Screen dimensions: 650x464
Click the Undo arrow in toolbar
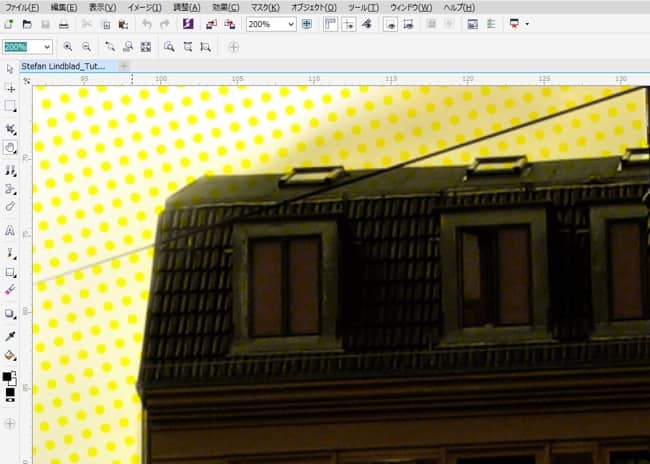pyautogui.click(x=148, y=23)
